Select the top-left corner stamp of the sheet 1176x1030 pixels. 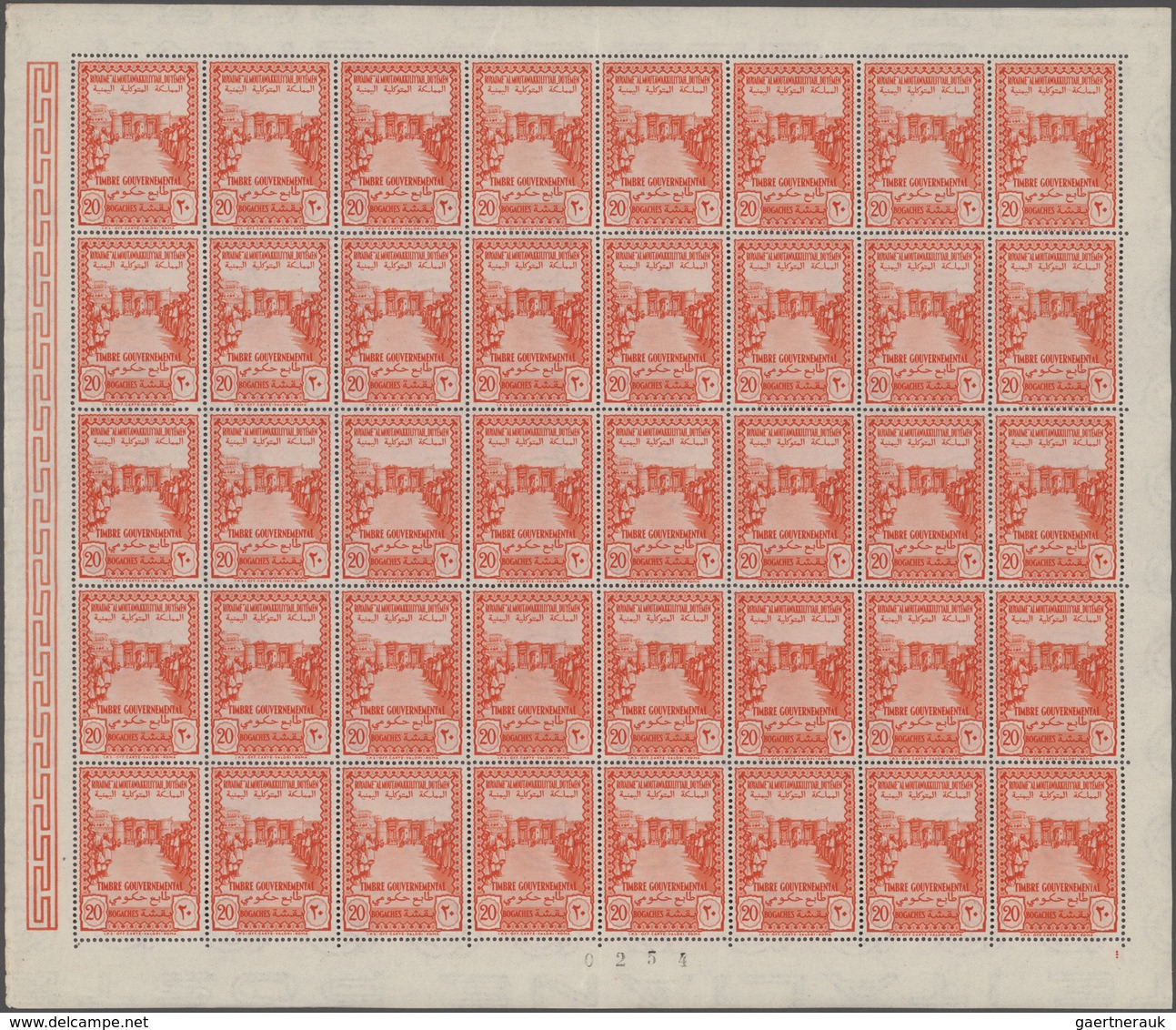139,143
